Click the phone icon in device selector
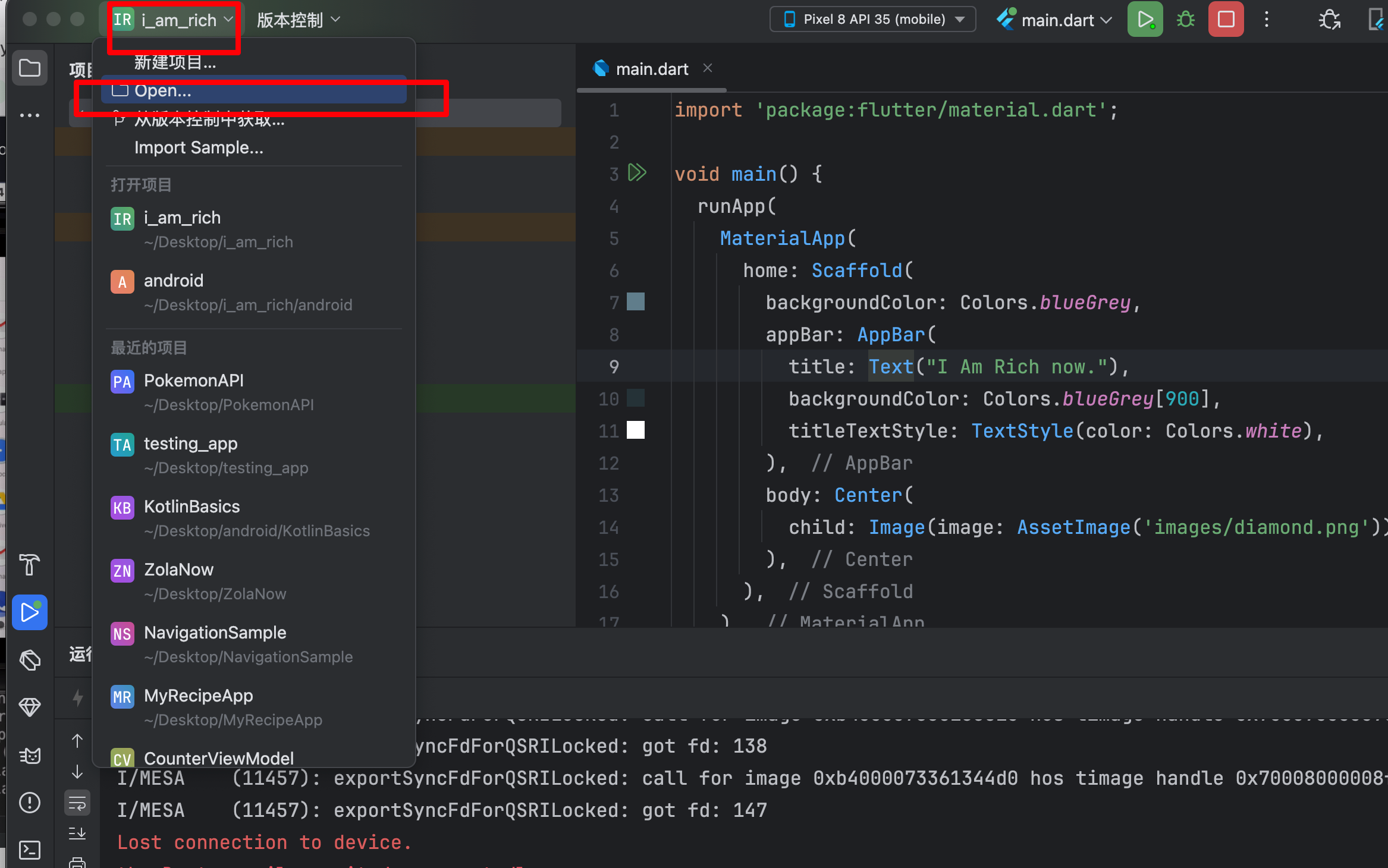This screenshot has height=868, width=1388. pyautogui.click(x=789, y=20)
